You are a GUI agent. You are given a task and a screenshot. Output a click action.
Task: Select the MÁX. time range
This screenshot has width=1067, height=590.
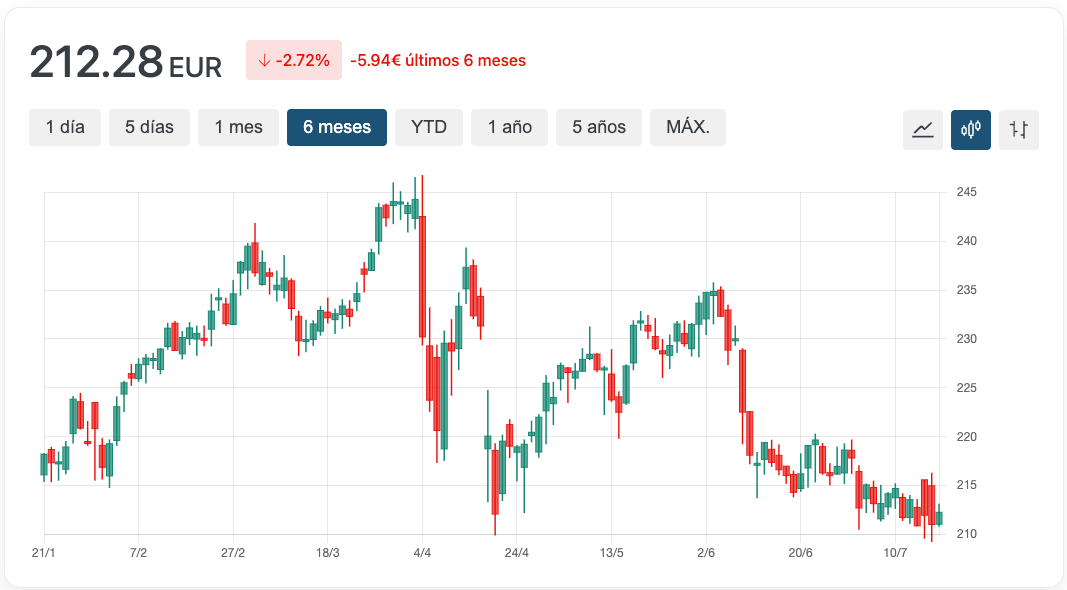(x=688, y=127)
